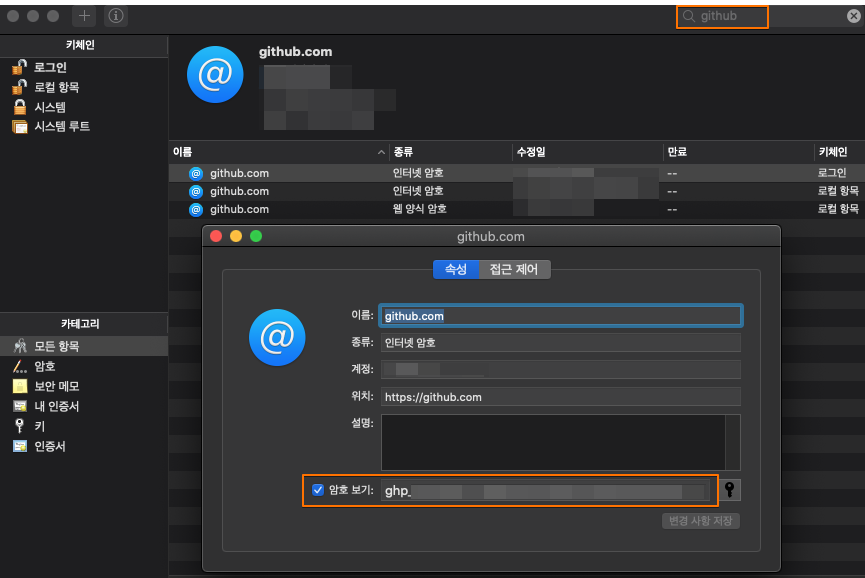The height and width of the screenshot is (578, 865).
Task: Open the info toolbar button
Action: (x=116, y=16)
